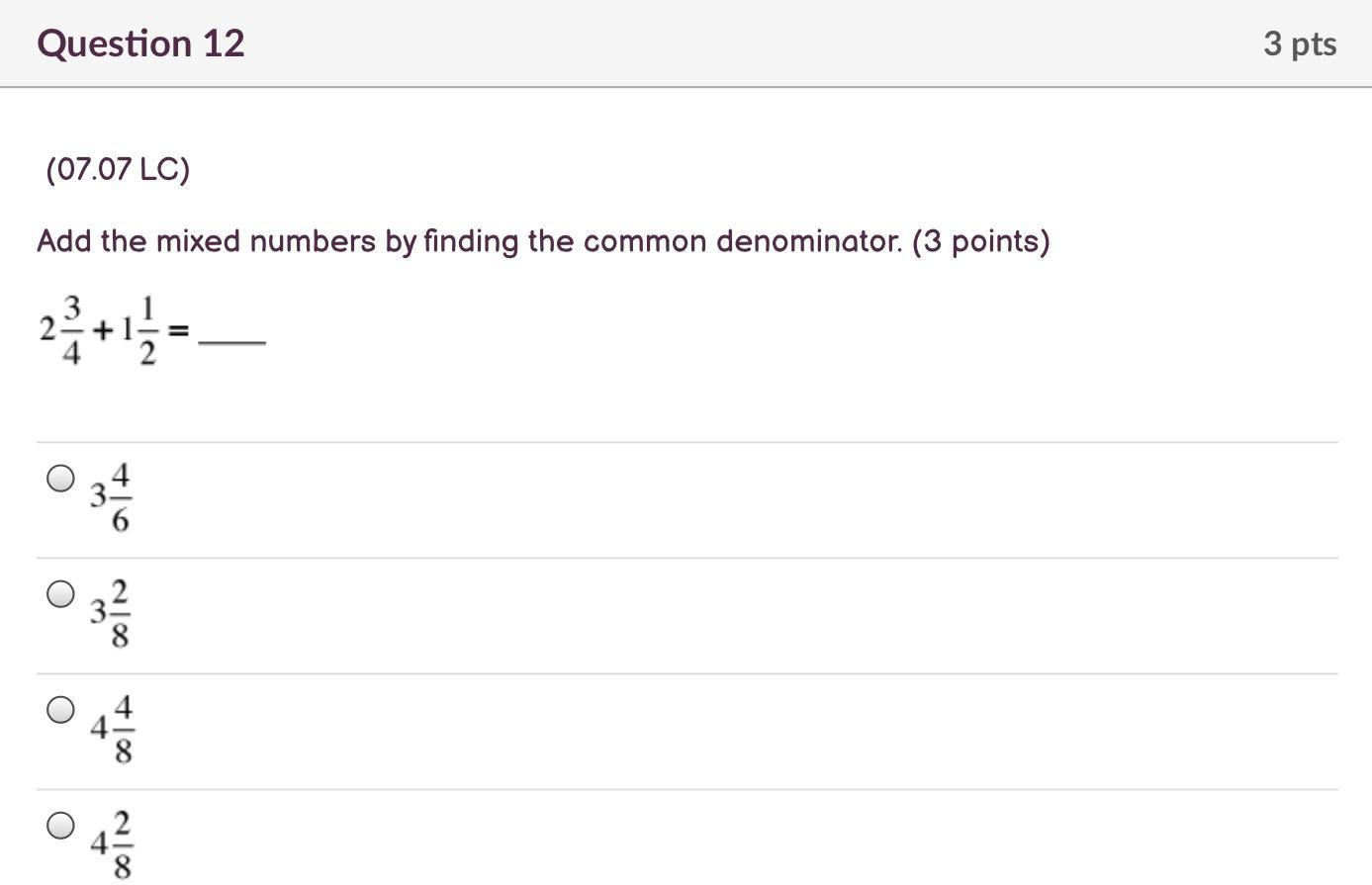Screen dimensions: 1372x885
Task: Click the 3 4/6 answer fraction label
Action: pos(111,496)
